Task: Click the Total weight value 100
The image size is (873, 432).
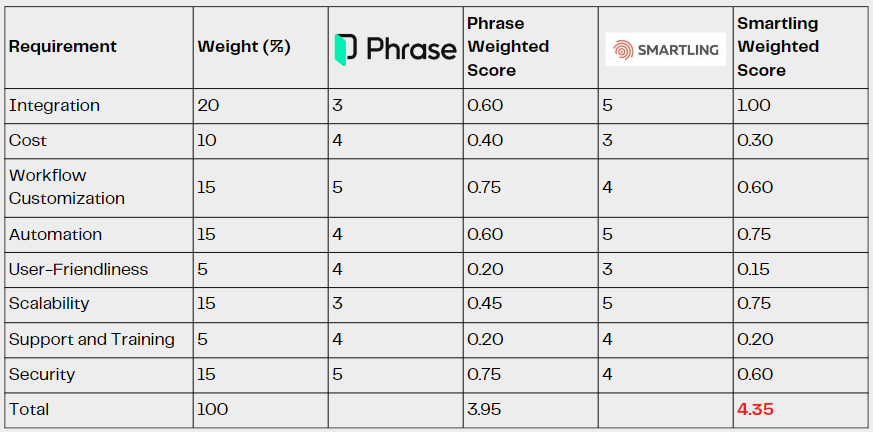Action: point(212,409)
